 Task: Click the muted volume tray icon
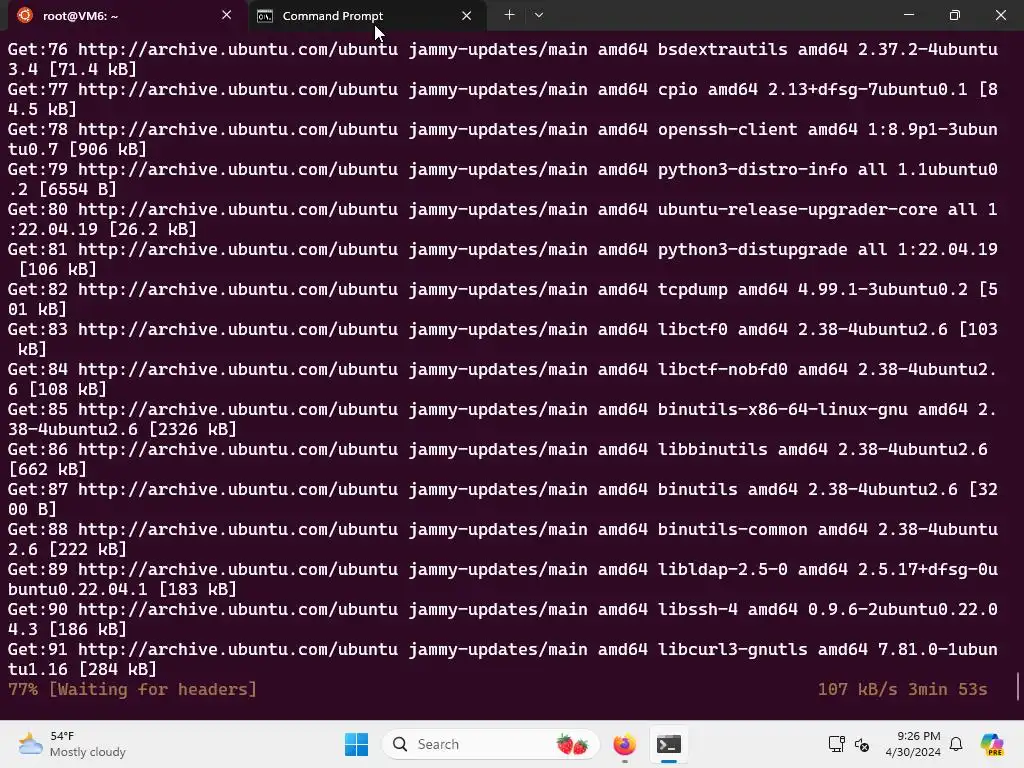click(862, 744)
